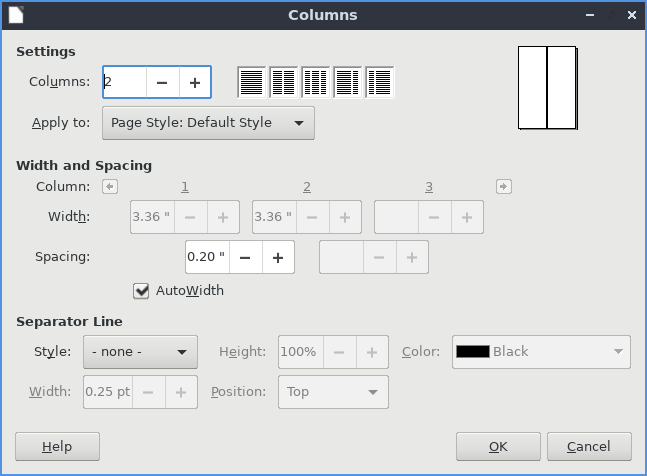Click the left arrow next to Column label

point(110,186)
